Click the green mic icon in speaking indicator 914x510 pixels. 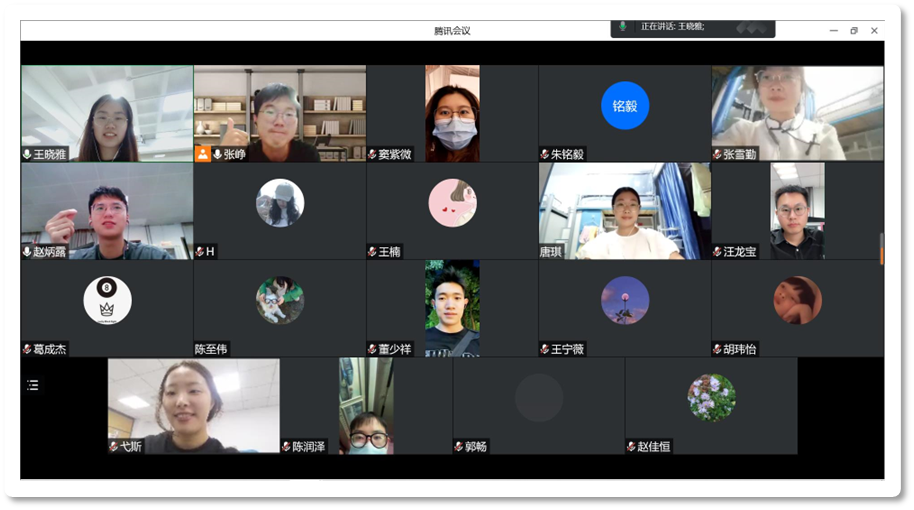pos(623,26)
